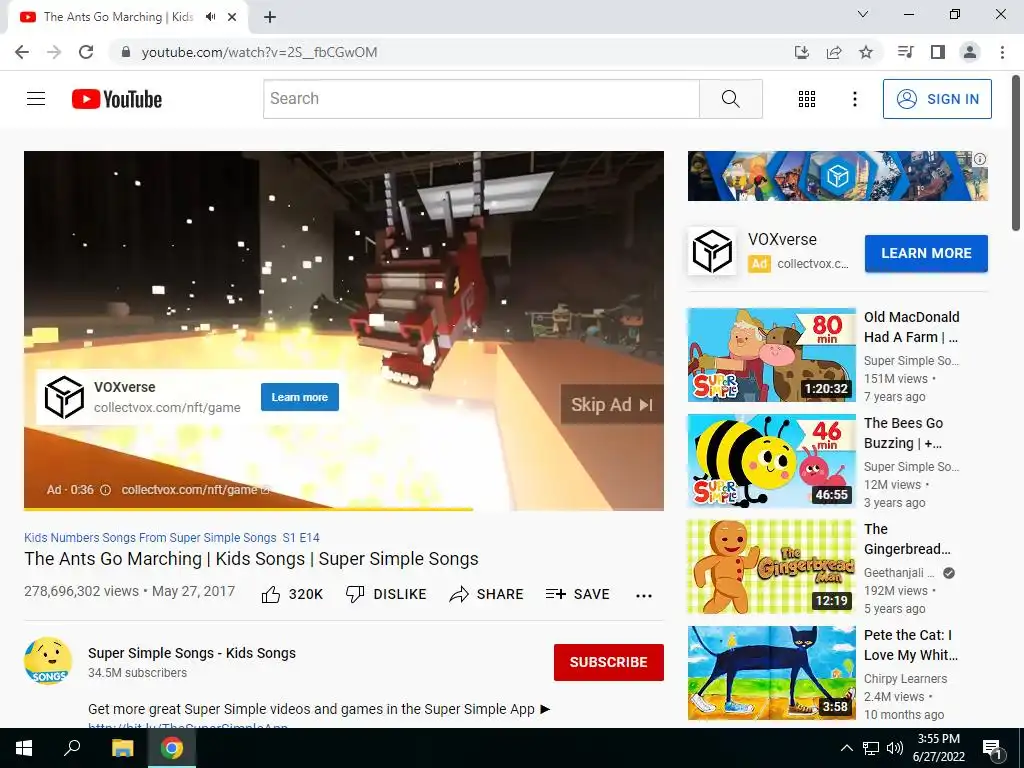Click SAVE to playlist

577,594
